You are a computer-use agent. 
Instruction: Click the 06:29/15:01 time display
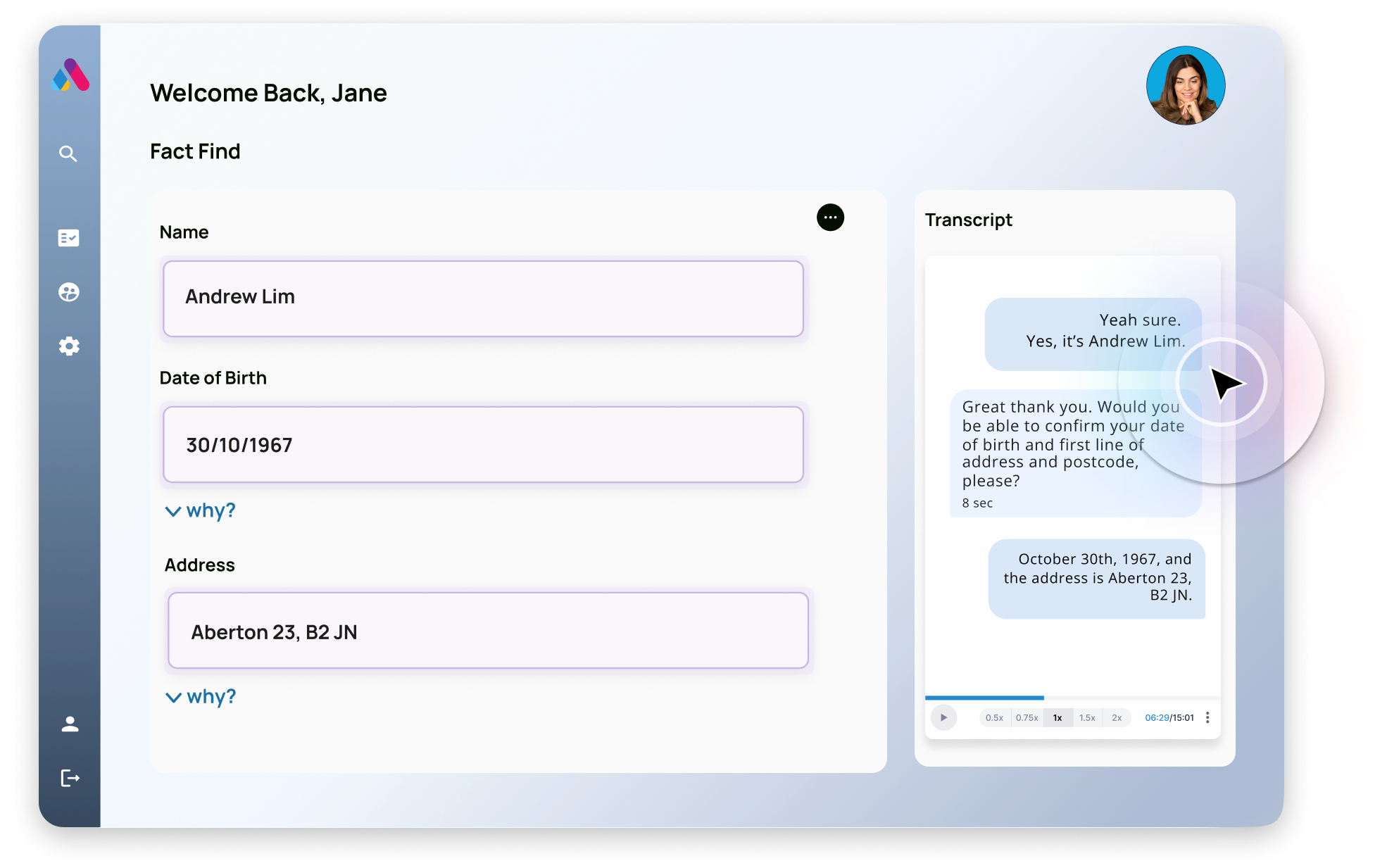pos(1169,717)
